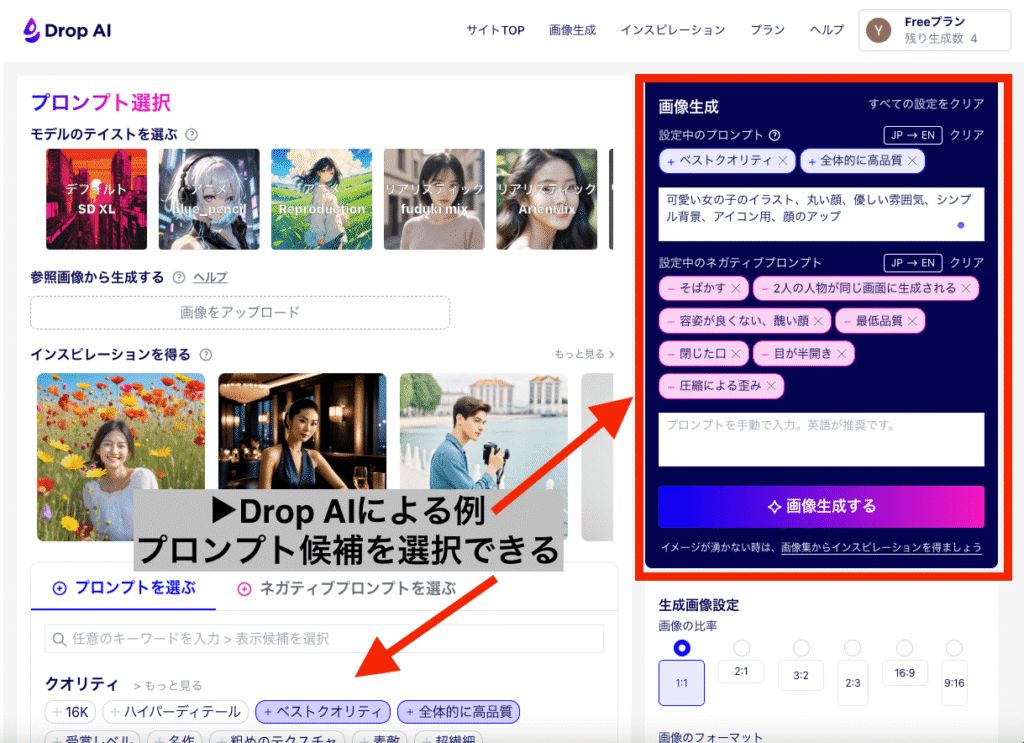Expand もっと見る for inspiration images
The height and width of the screenshot is (743, 1024).
[x=584, y=354]
